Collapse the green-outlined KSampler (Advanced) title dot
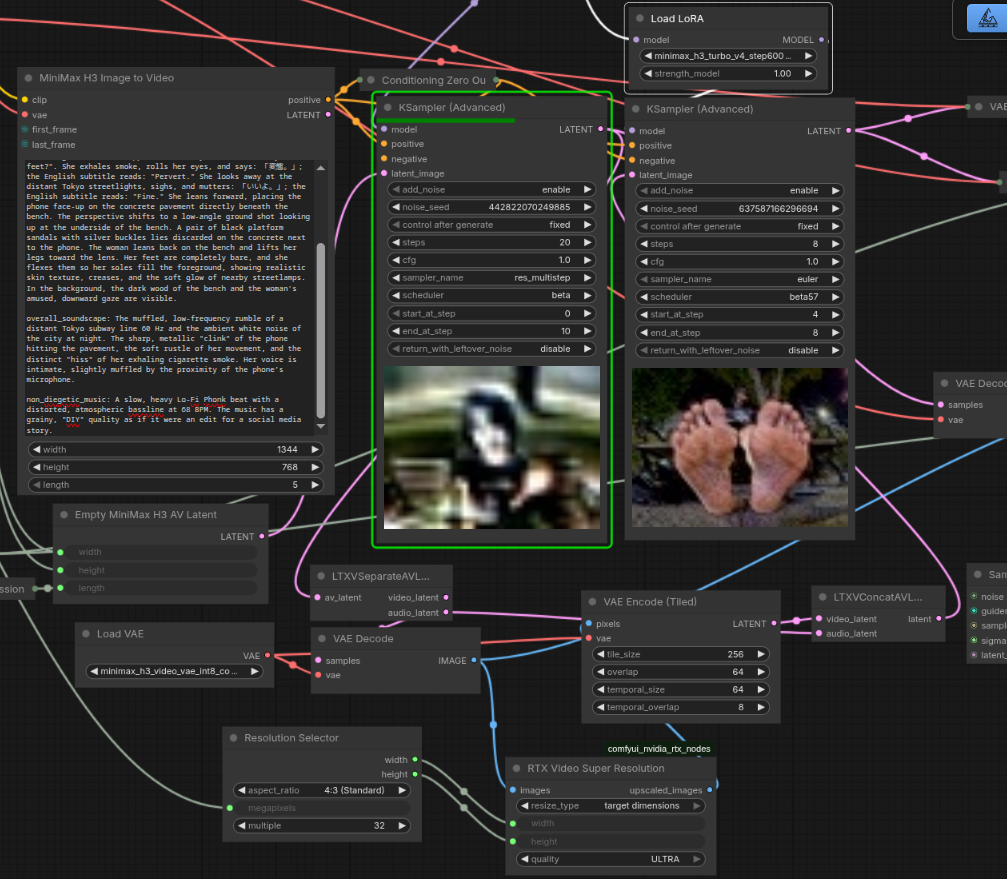1007x879 pixels. (388, 107)
